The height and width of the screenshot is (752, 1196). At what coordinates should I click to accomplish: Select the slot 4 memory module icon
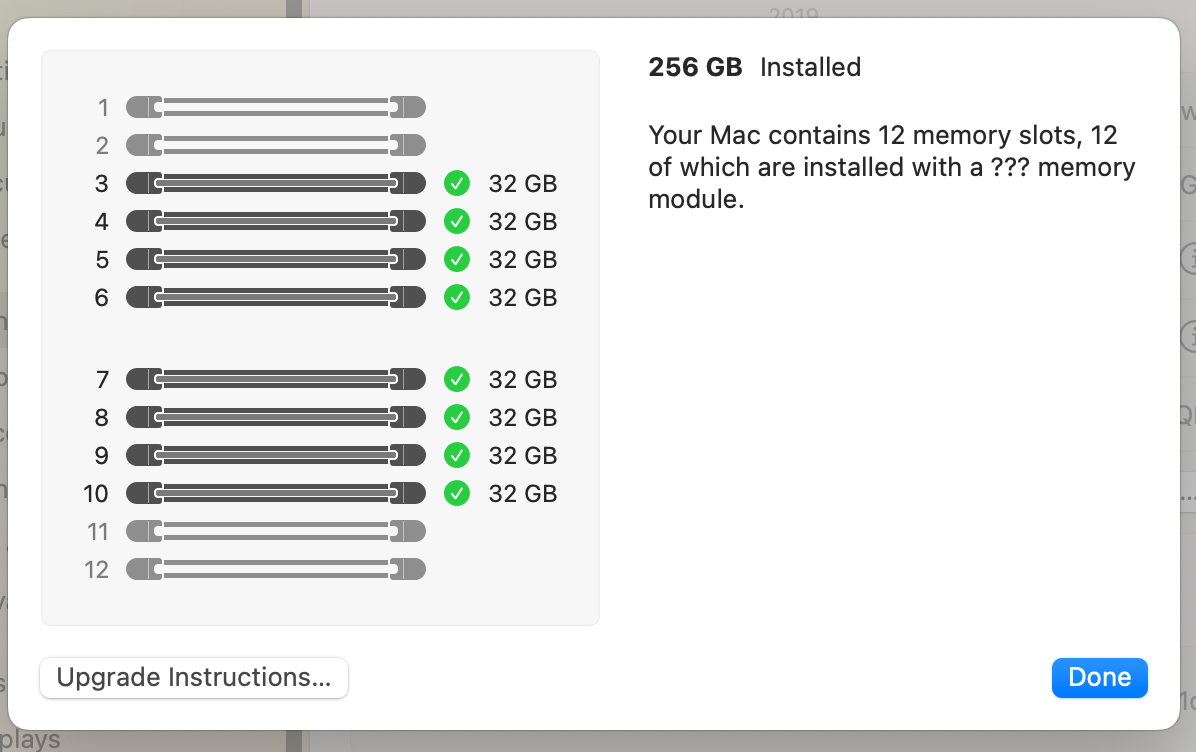coord(276,221)
